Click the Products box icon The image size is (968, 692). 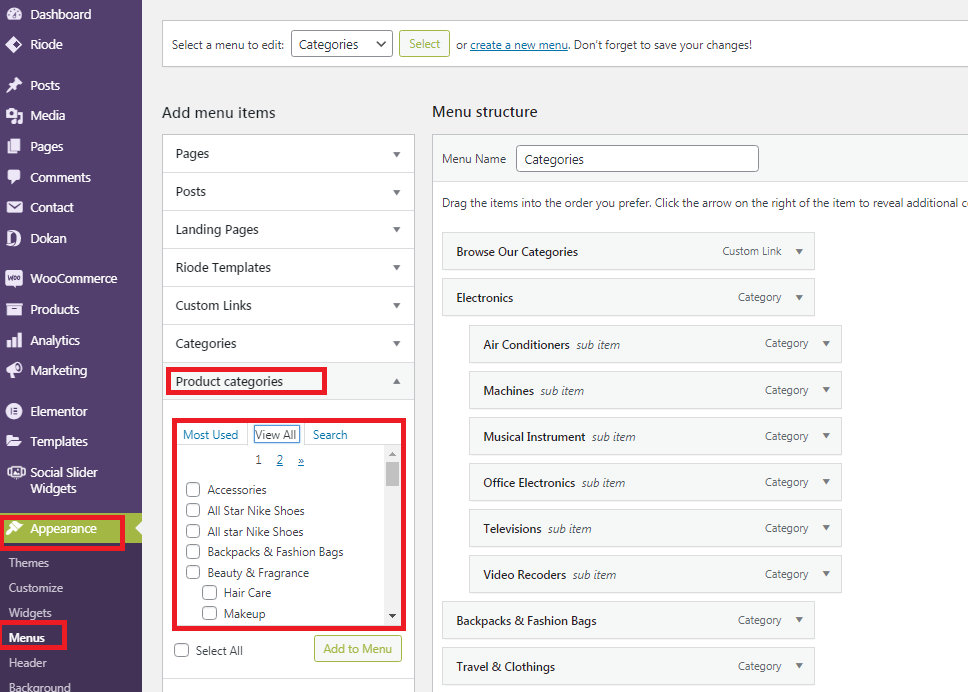pos(14,309)
